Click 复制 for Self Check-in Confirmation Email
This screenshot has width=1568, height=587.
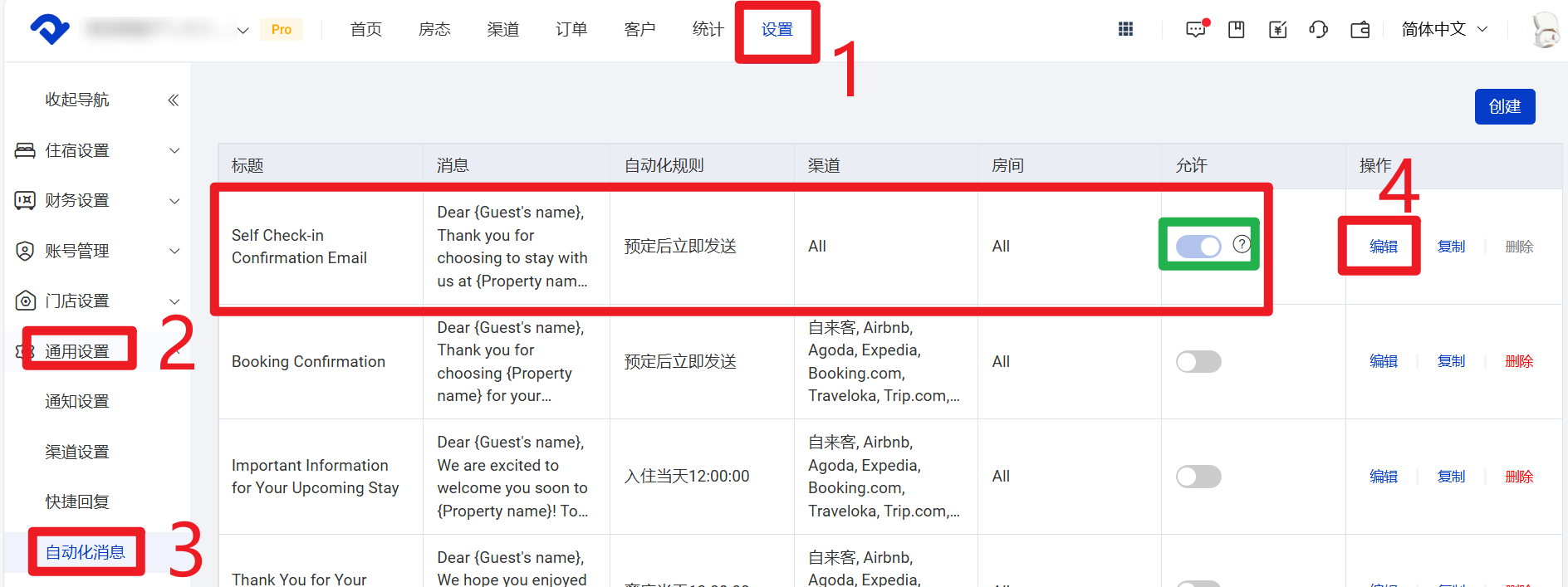[x=1452, y=247]
